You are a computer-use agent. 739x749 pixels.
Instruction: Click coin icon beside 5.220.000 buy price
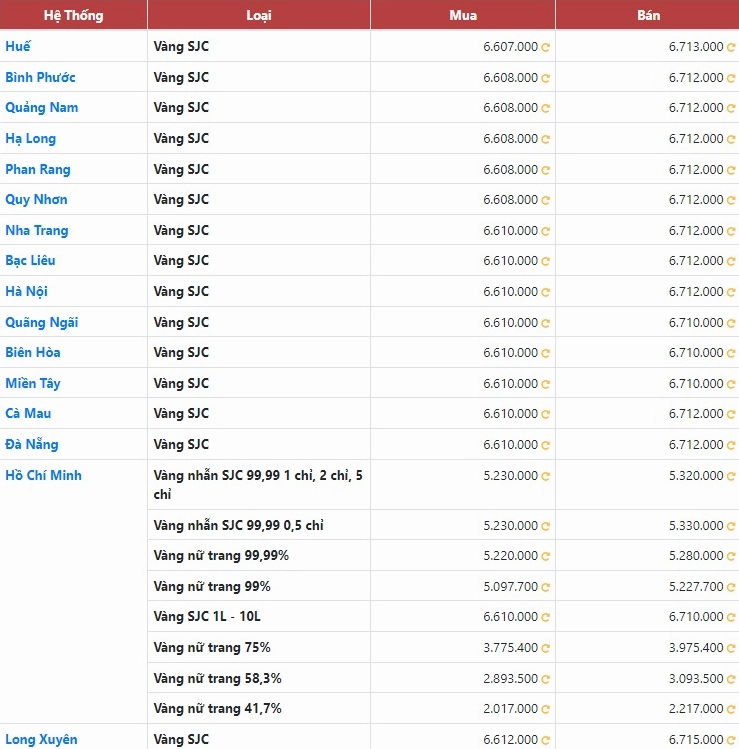pos(545,556)
